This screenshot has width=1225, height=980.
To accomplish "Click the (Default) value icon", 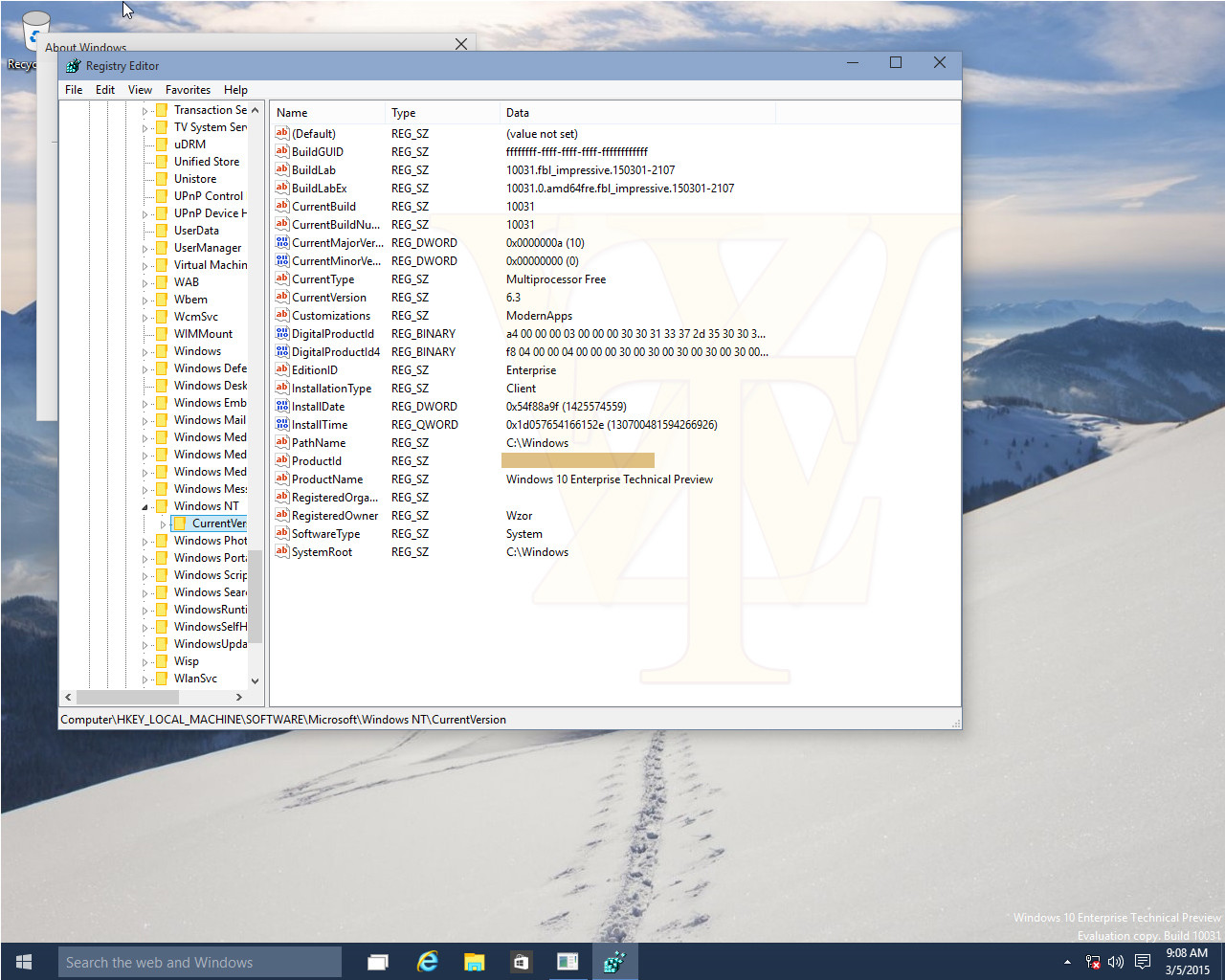I will 282,133.
